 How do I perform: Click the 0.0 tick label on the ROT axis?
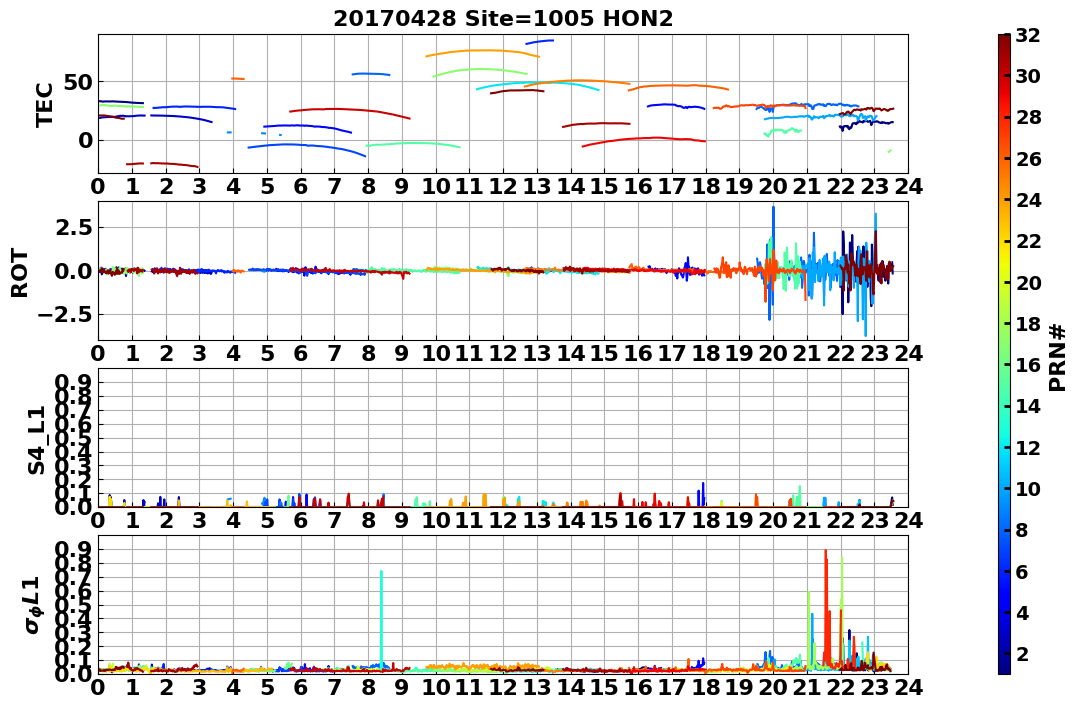click(75, 271)
